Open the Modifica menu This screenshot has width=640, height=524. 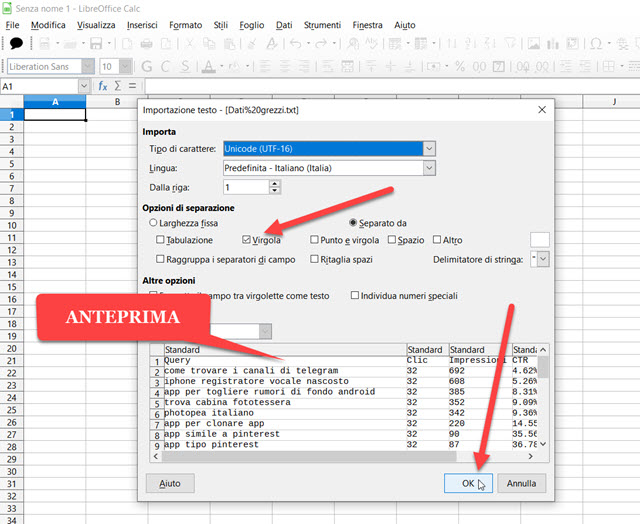(48, 25)
